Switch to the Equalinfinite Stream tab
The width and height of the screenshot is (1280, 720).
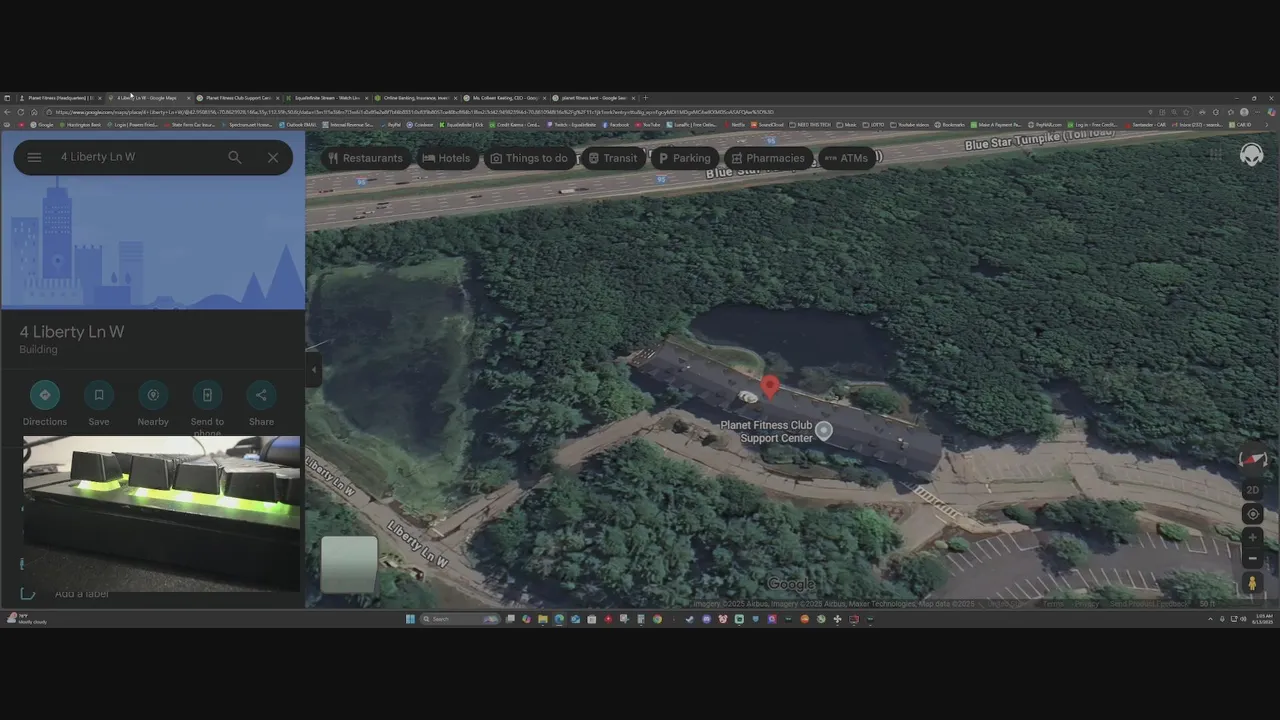(327, 98)
